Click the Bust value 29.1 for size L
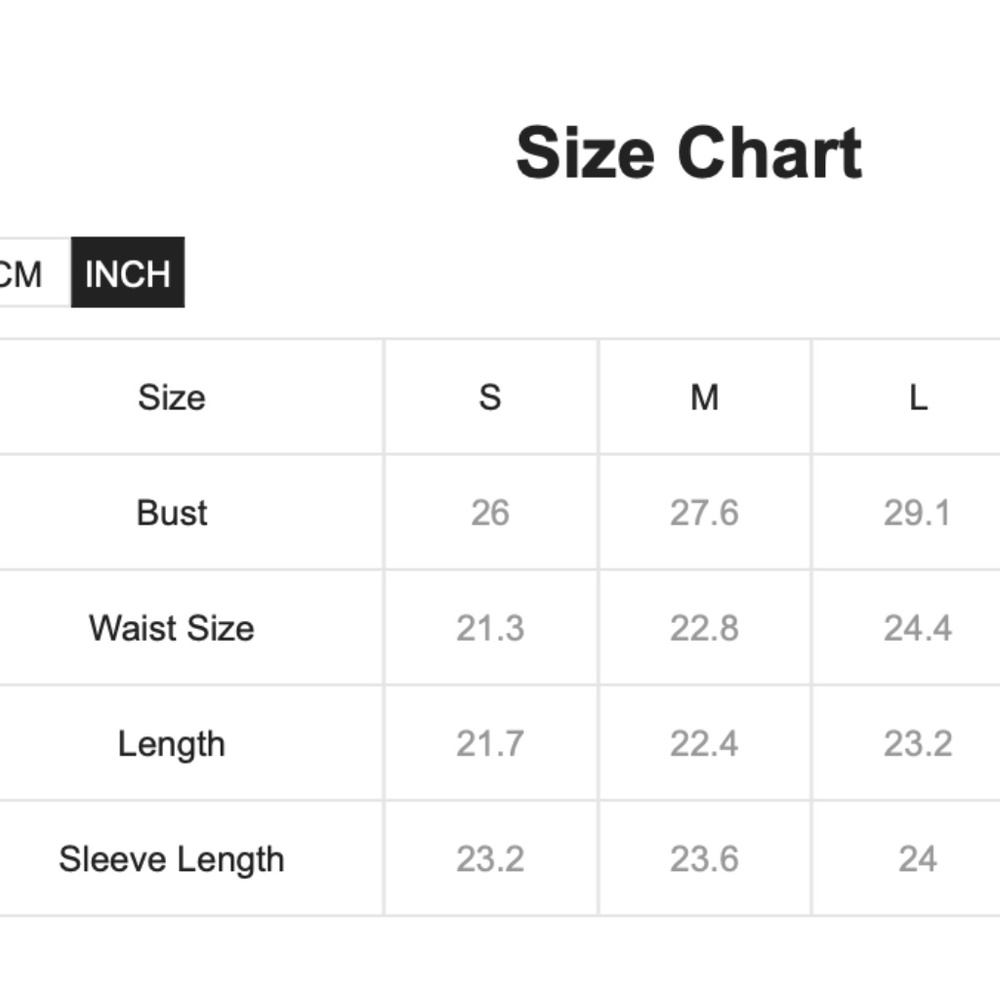The image size is (1000, 1000). [917, 513]
